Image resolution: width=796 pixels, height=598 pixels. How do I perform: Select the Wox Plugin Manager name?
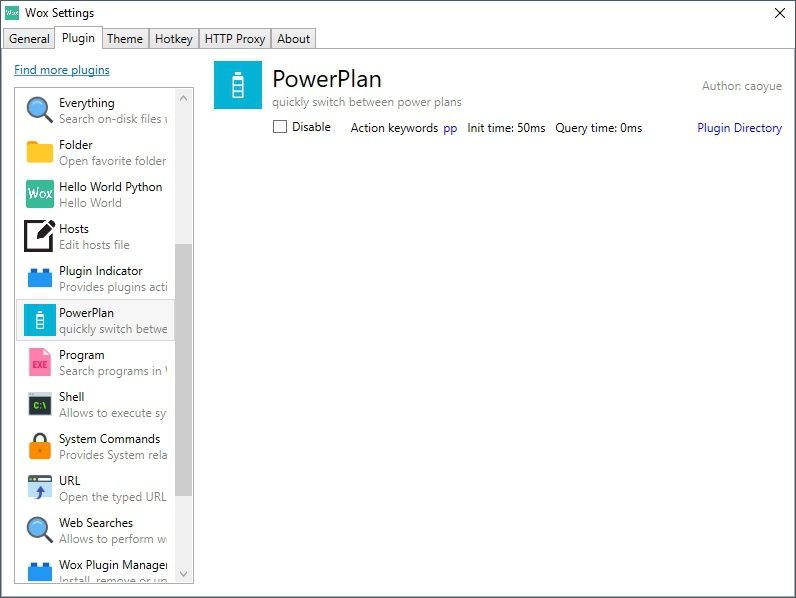(x=113, y=565)
